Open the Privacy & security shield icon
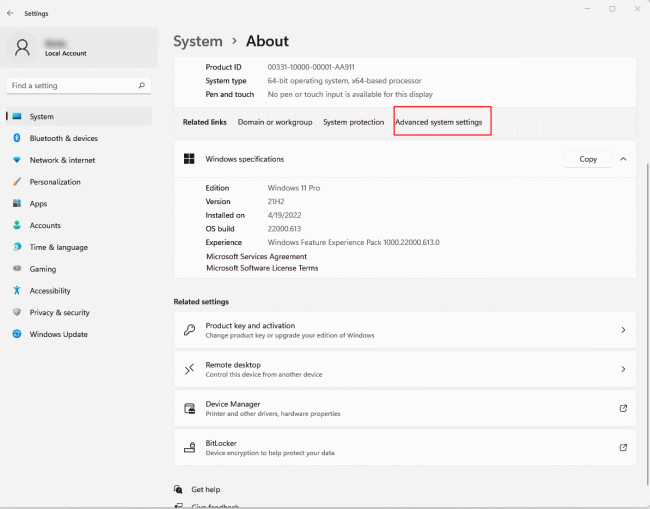Screen dimensions: 650x509 [17, 313]
